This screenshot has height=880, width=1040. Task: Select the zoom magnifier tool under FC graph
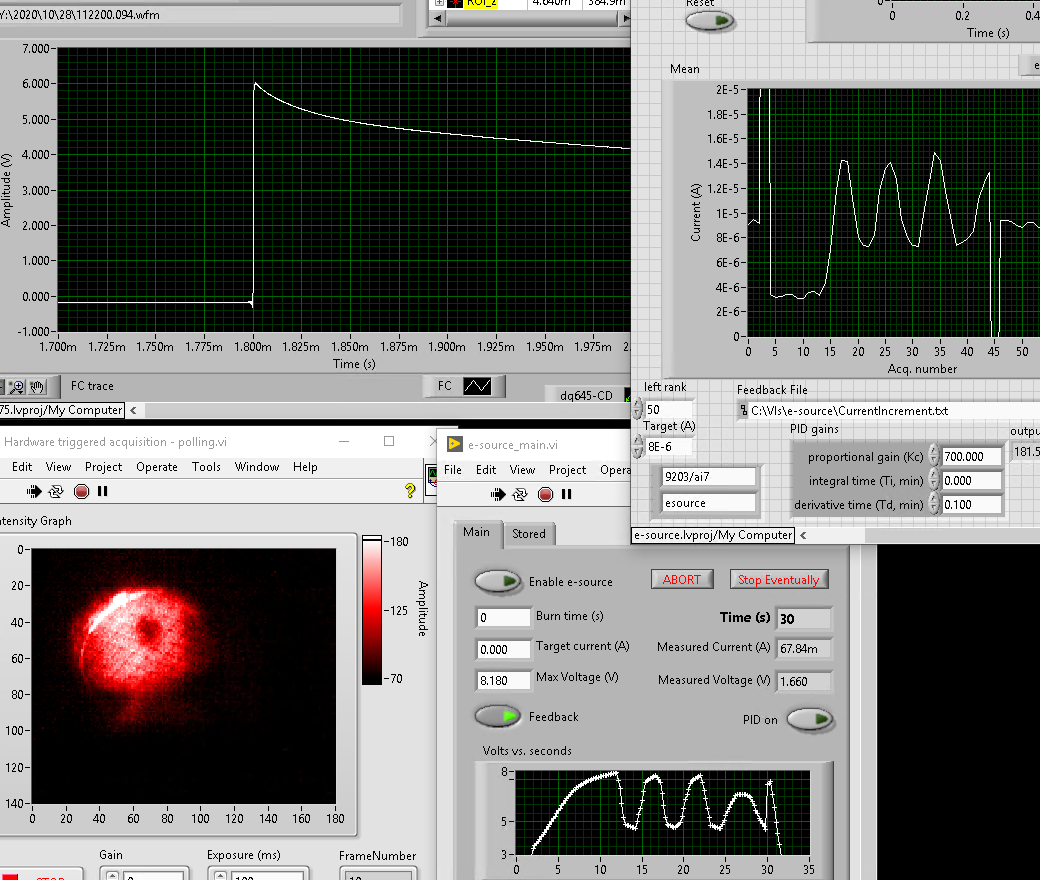point(18,386)
